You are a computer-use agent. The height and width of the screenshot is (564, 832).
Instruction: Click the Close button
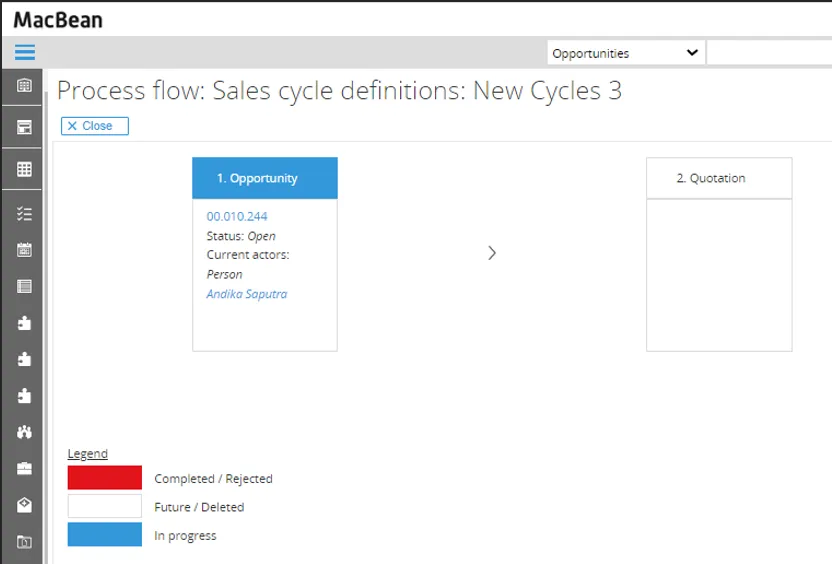click(95, 126)
